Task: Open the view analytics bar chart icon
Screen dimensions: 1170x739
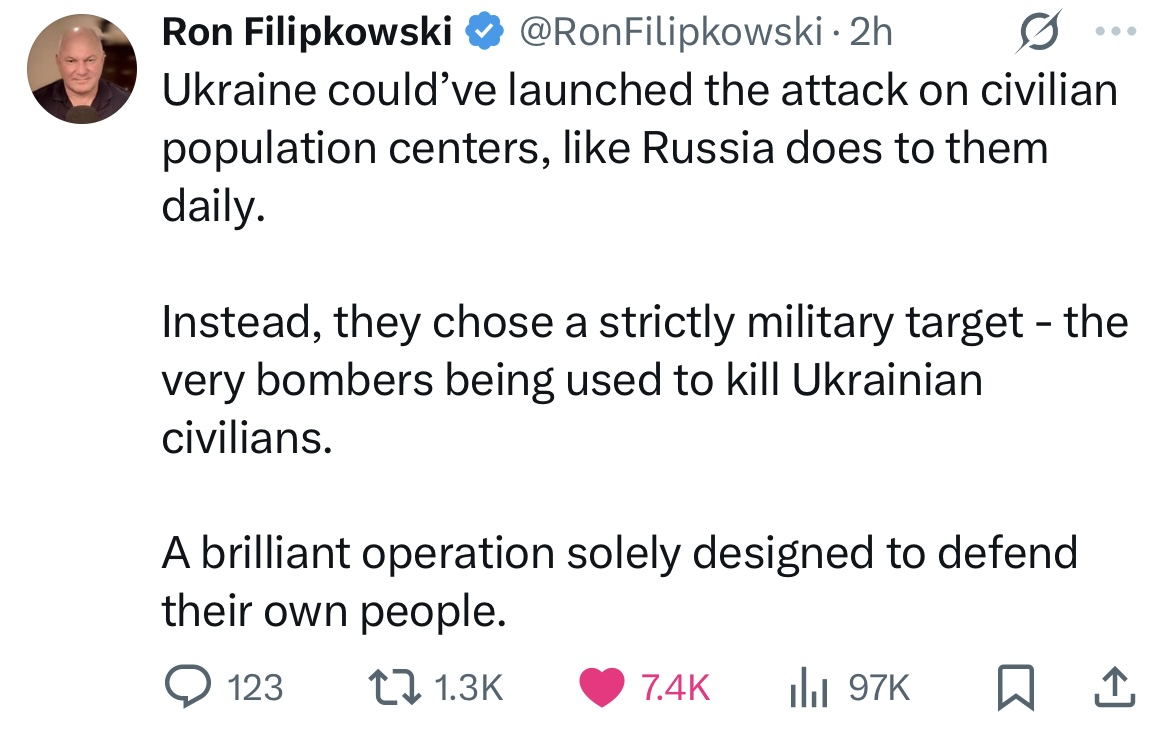Action: coord(812,687)
